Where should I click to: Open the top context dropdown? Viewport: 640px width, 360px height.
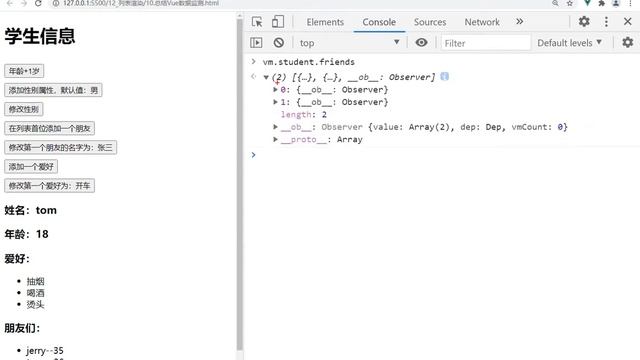click(x=349, y=43)
